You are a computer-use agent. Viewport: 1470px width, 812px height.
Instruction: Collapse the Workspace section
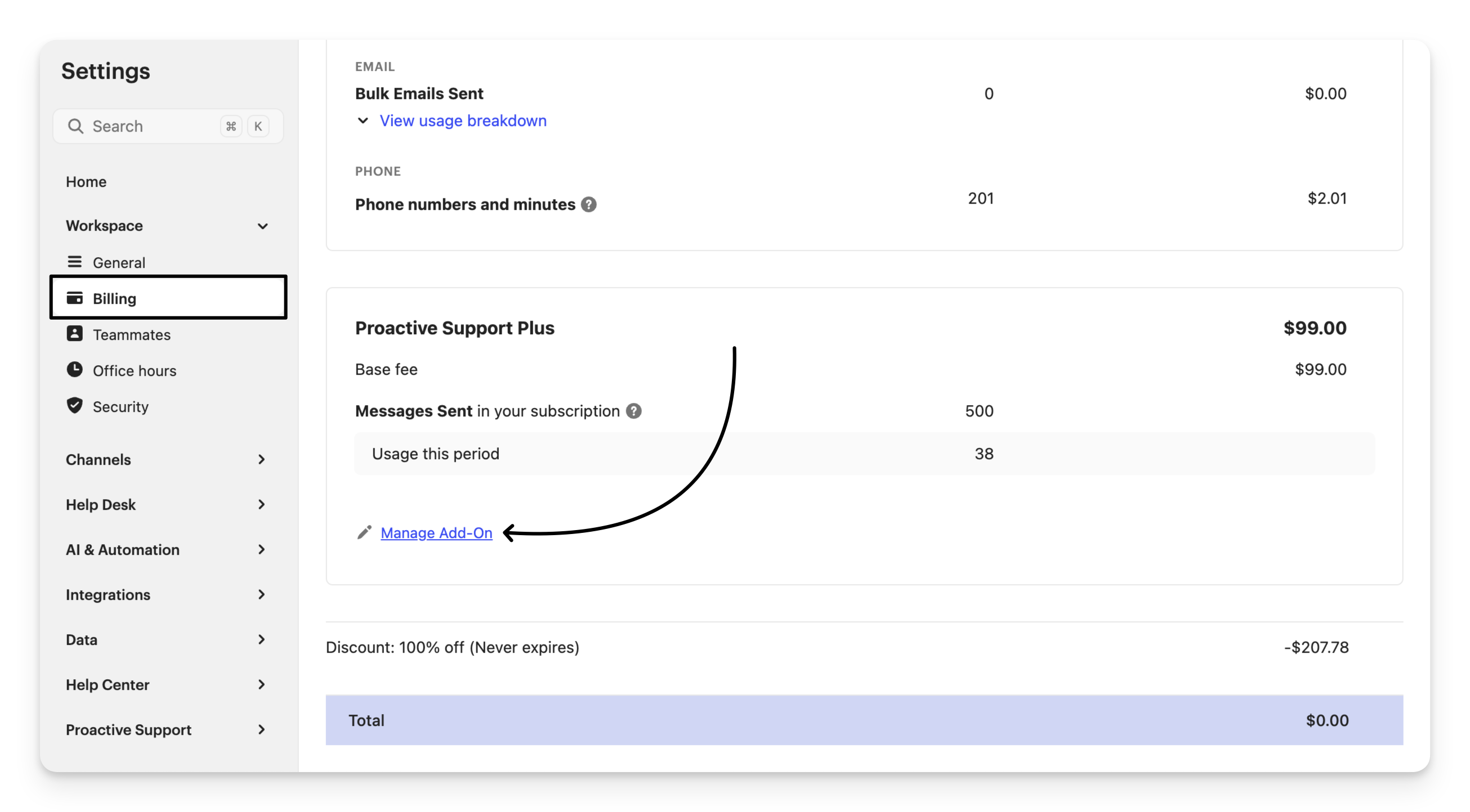262,226
